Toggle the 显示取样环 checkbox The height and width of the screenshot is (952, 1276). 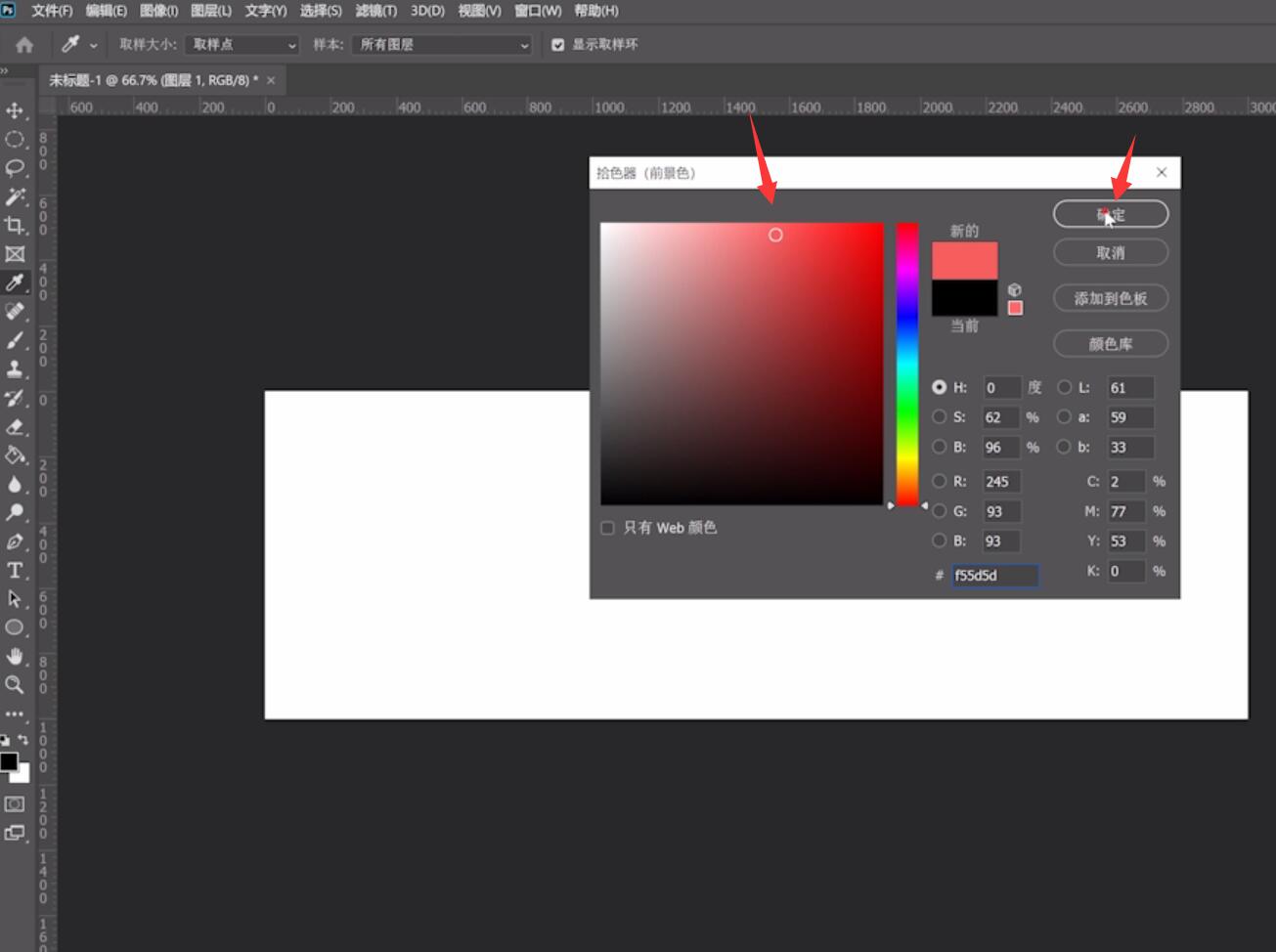pos(557,45)
